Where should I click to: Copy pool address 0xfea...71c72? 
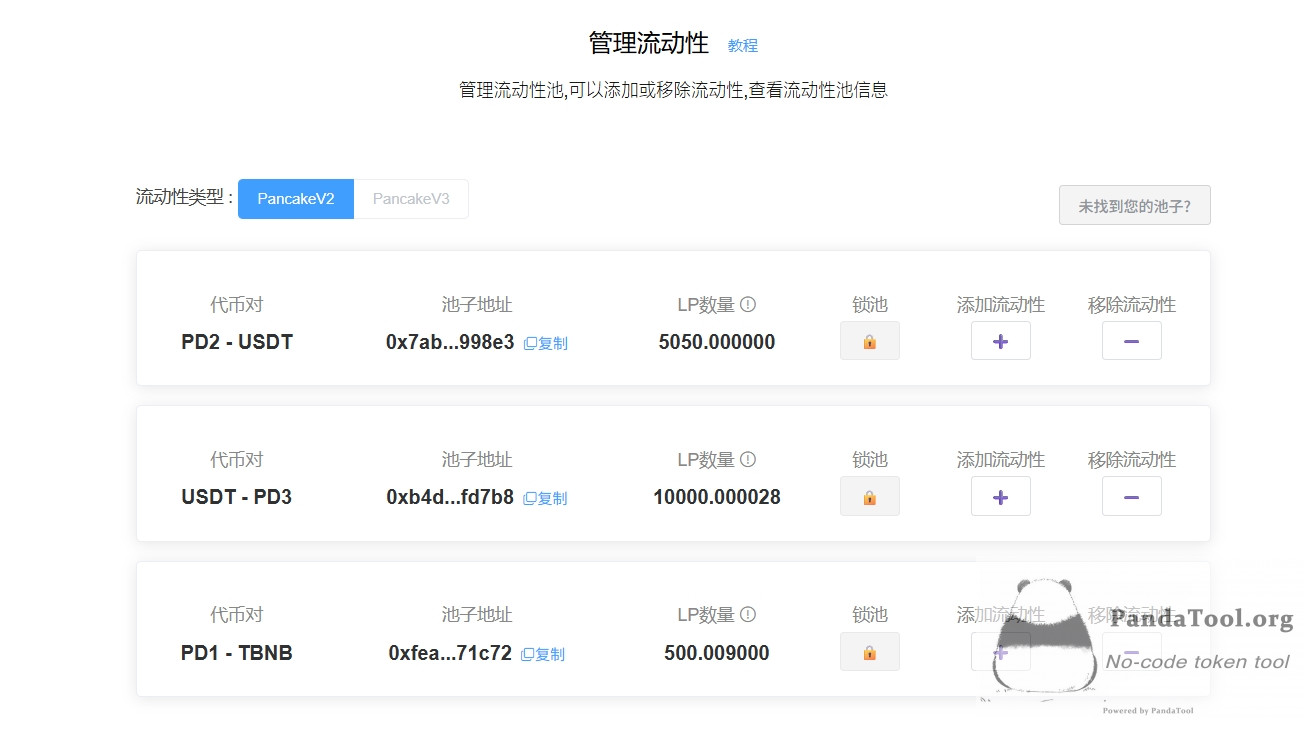[544, 654]
